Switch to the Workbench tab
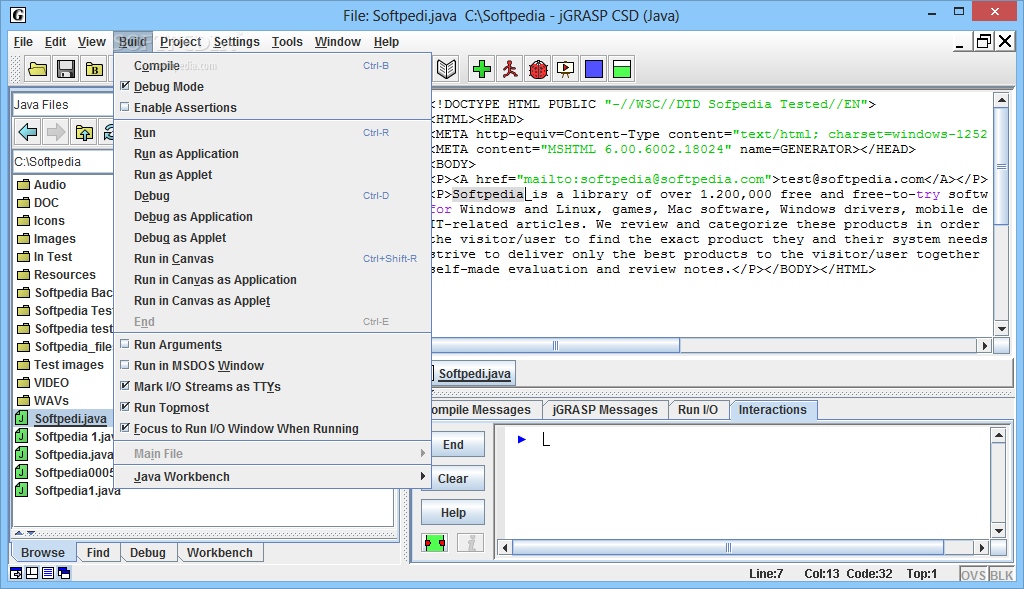This screenshot has width=1024, height=589. coord(219,552)
